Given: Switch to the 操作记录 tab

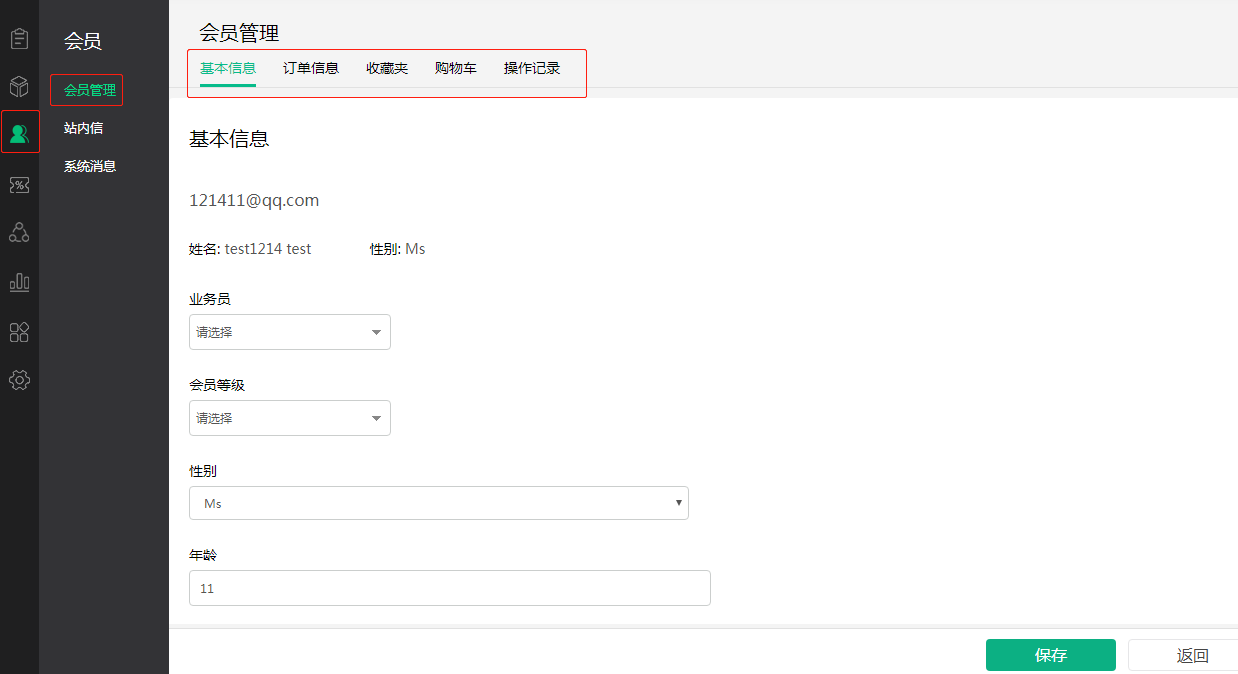Looking at the screenshot, I should pos(532,68).
